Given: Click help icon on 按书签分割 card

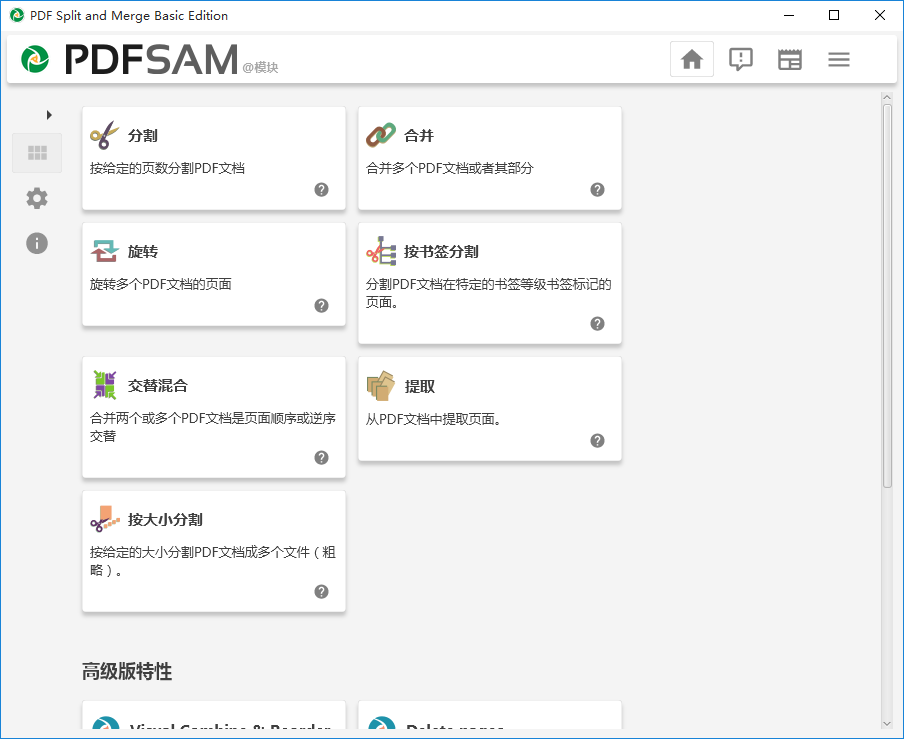Looking at the screenshot, I should (x=597, y=324).
